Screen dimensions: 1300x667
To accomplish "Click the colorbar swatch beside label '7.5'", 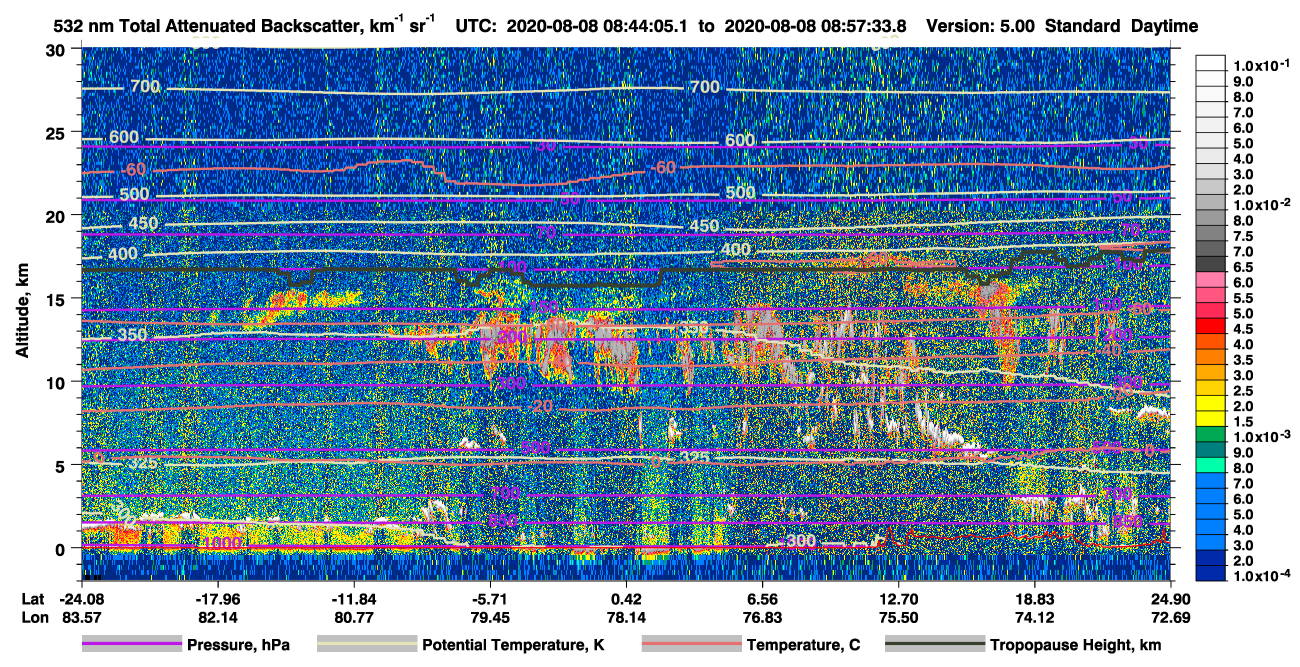I will [x=1211, y=234].
